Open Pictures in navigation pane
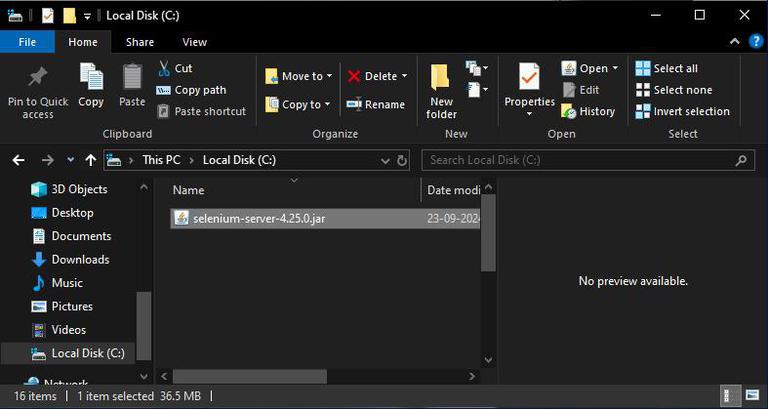This screenshot has width=768, height=409. pos(62,307)
